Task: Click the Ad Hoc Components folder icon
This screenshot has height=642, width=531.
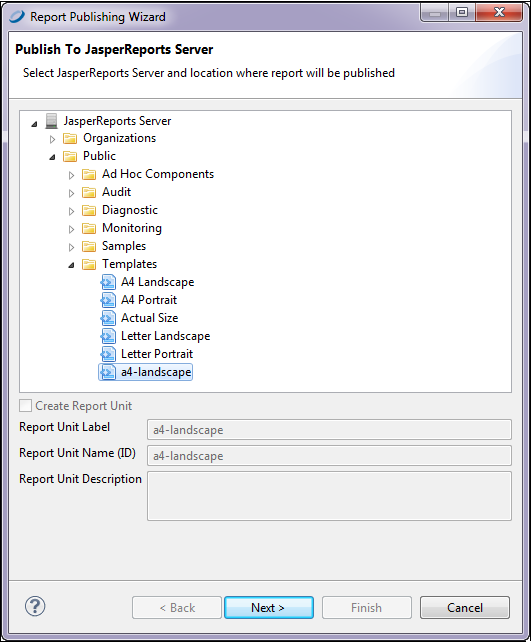Action: [x=89, y=174]
